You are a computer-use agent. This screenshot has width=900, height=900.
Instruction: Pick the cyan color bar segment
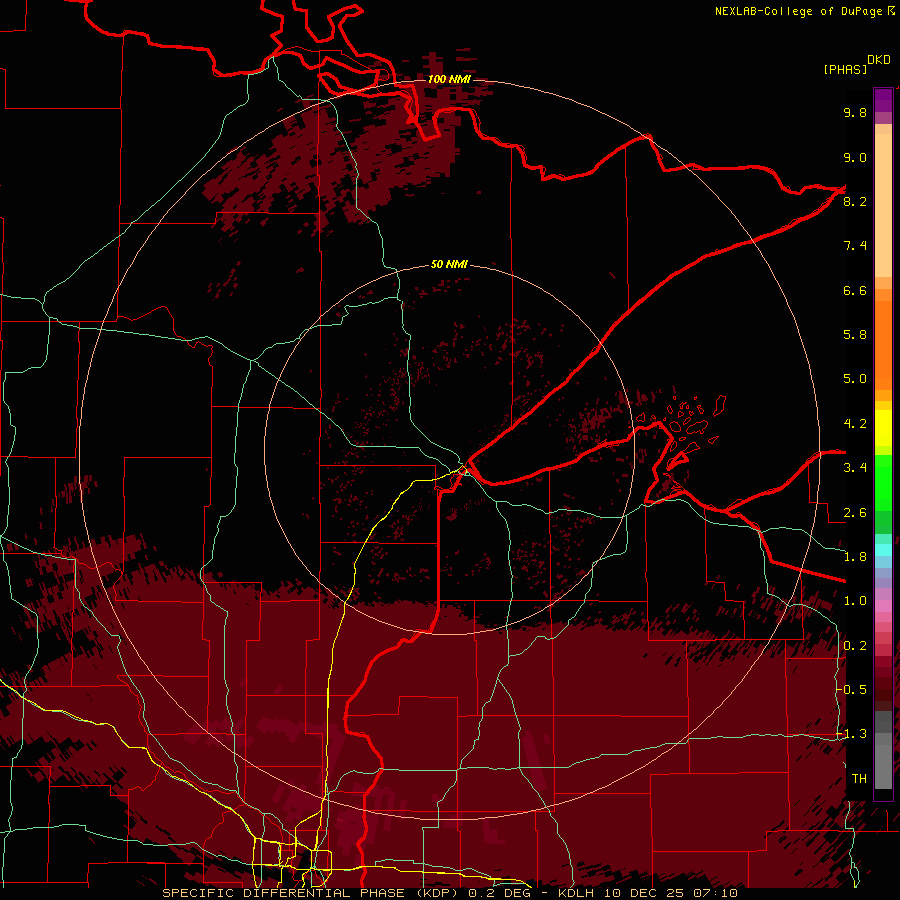[x=883, y=550]
